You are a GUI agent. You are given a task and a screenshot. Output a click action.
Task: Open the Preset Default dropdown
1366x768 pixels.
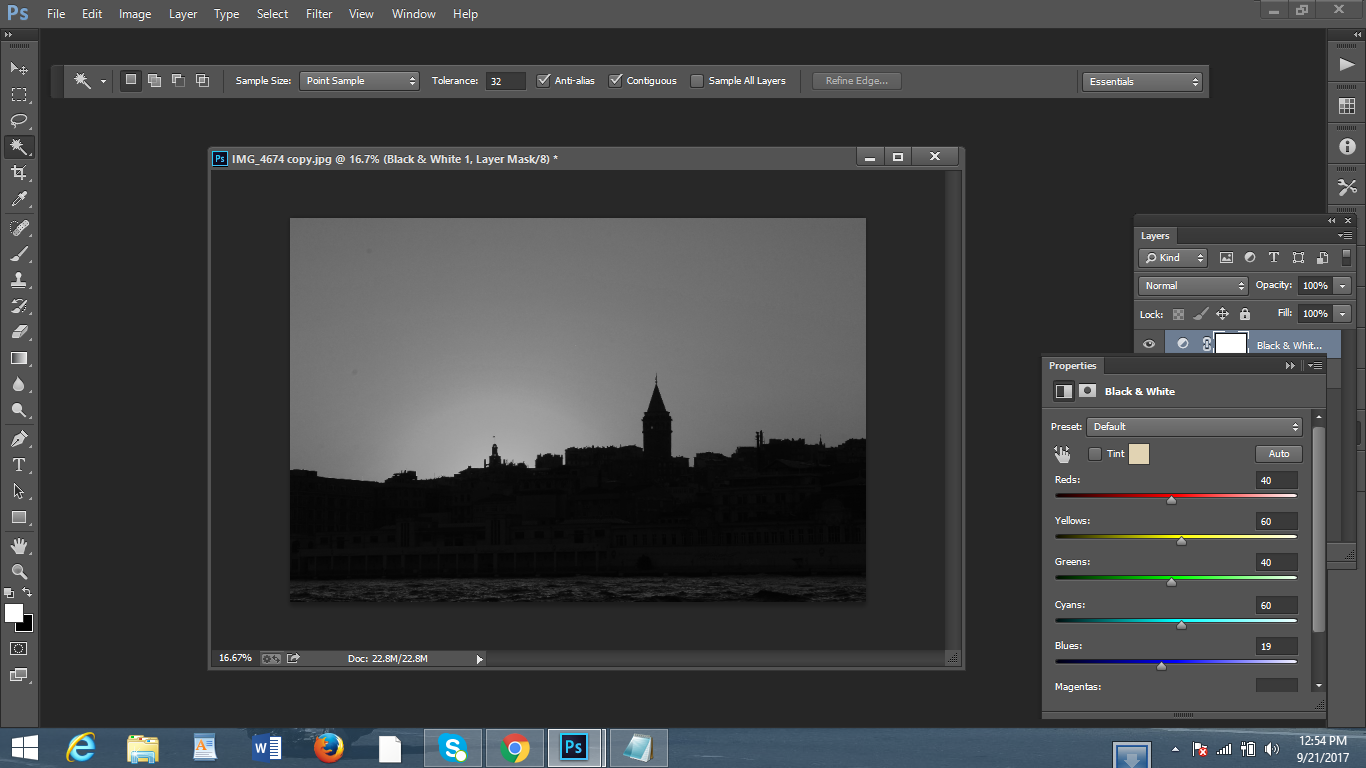tap(1194, 427)
